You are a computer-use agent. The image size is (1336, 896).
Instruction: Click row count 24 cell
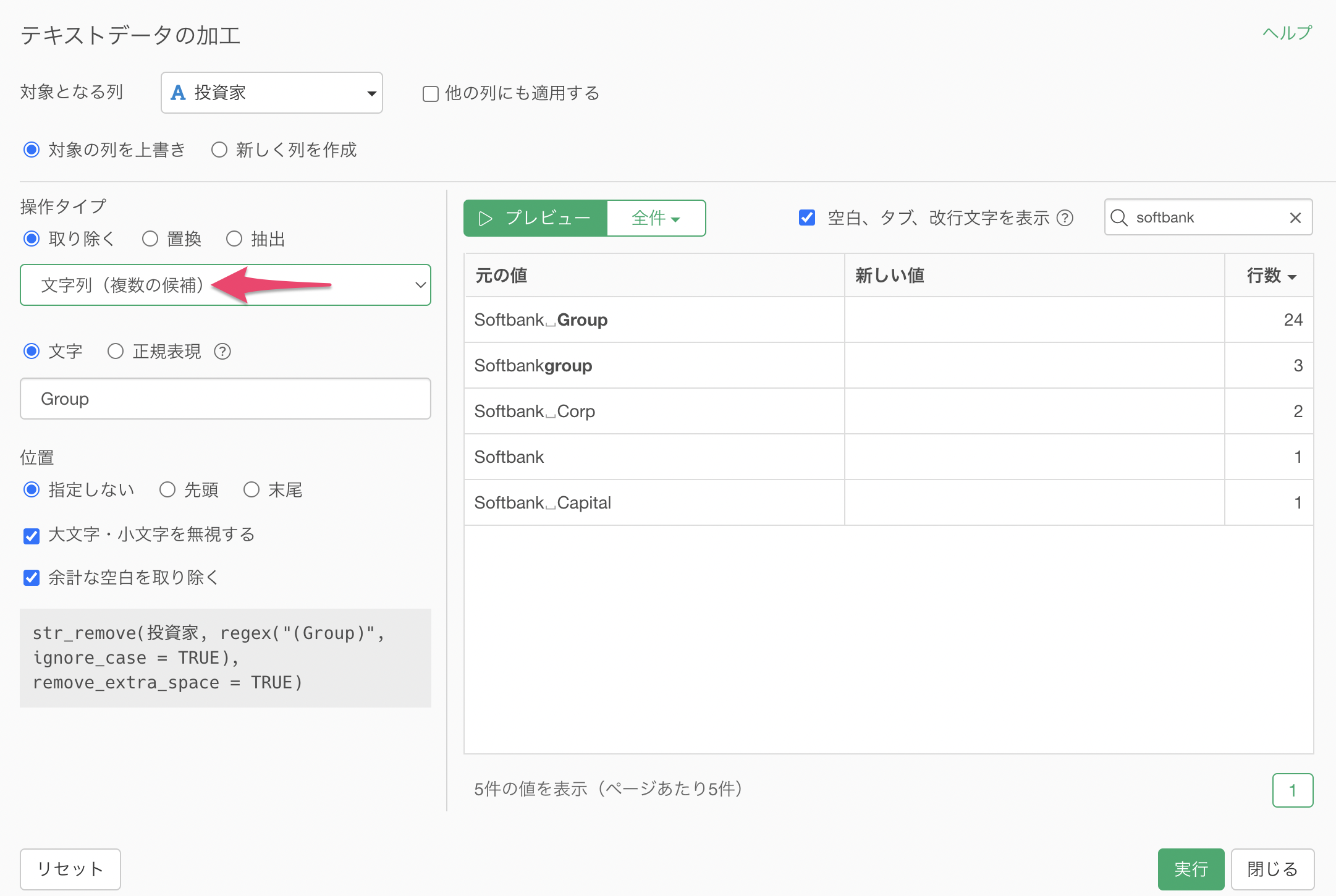[1270, 320]
